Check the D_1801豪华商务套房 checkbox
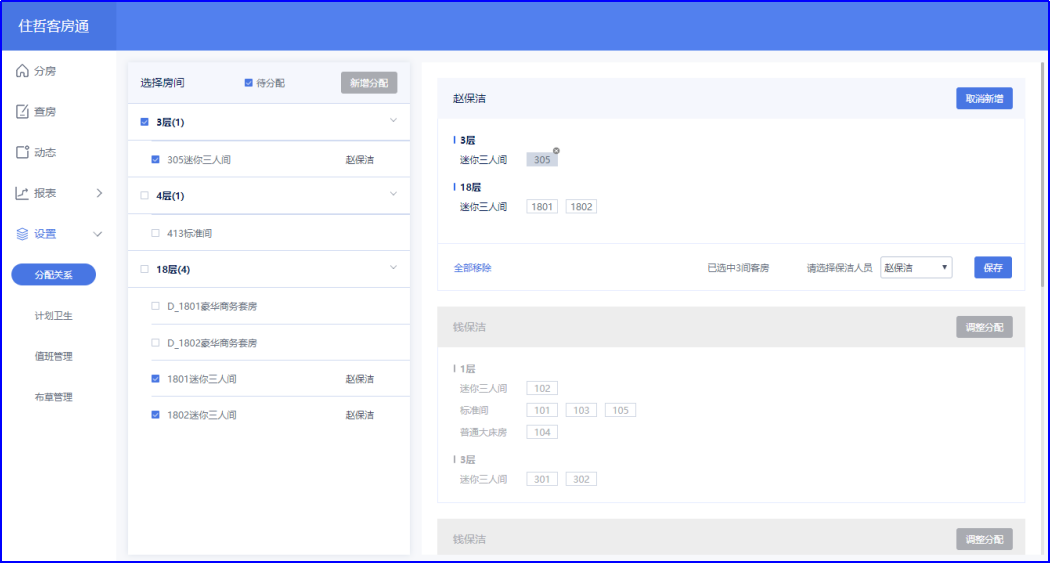The width and height of the screenshot is (1050, 563). point(155,306)
